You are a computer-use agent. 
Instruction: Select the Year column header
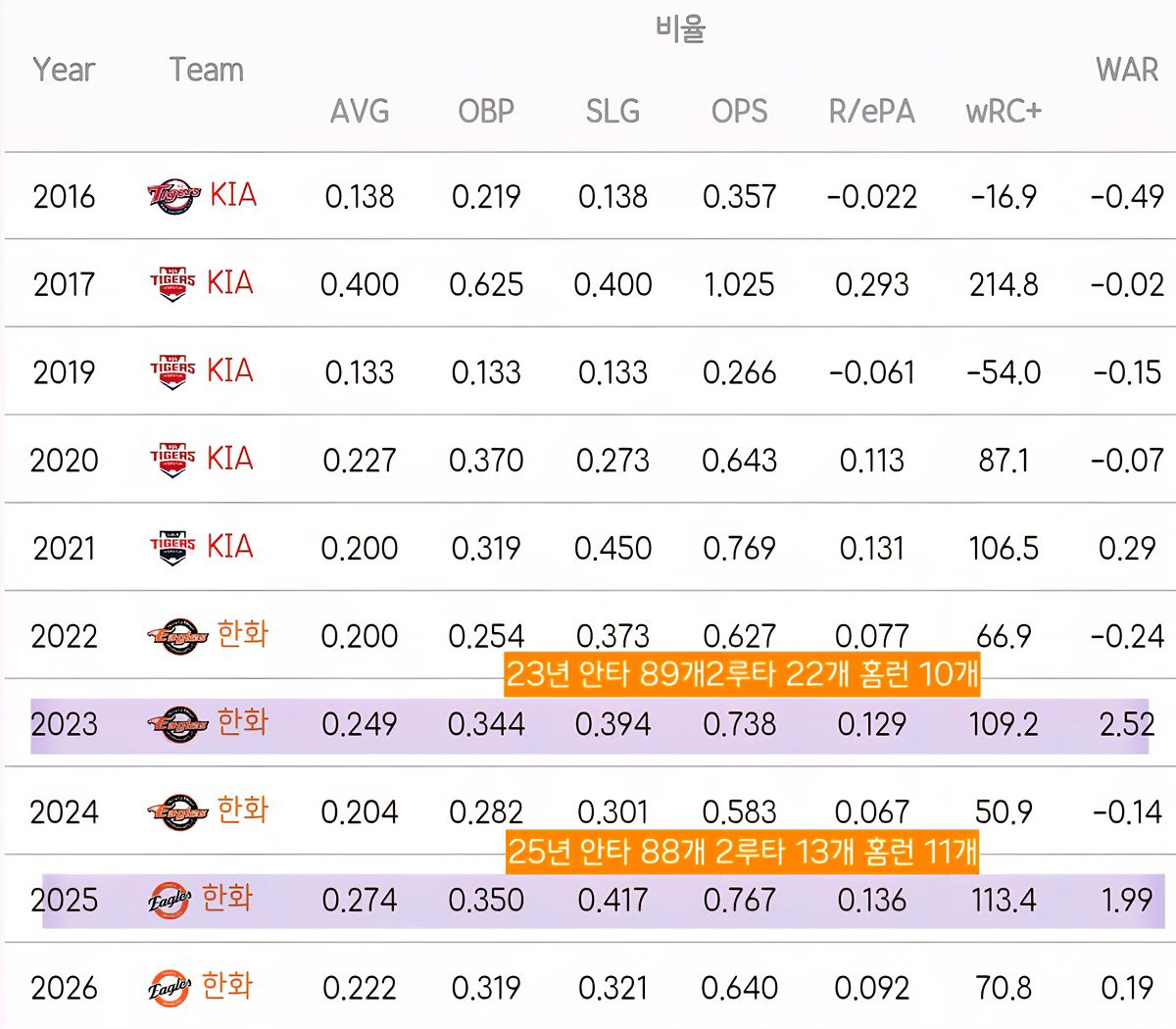point(64,70)
